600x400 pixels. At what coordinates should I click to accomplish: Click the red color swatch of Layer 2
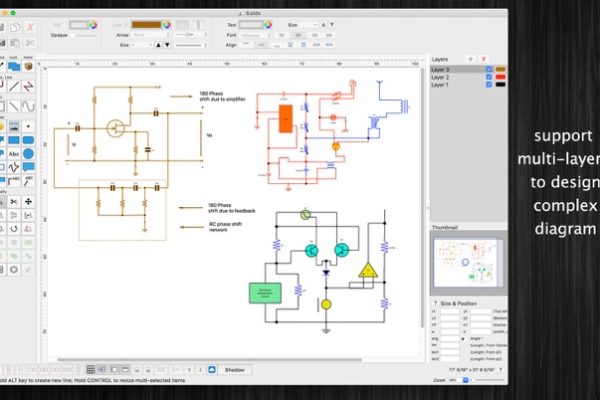(501, 77)
